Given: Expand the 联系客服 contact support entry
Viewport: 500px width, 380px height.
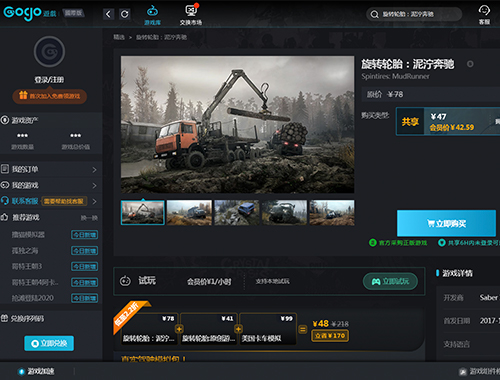Looking at the screenshot, I should click(x=49, y=201).
